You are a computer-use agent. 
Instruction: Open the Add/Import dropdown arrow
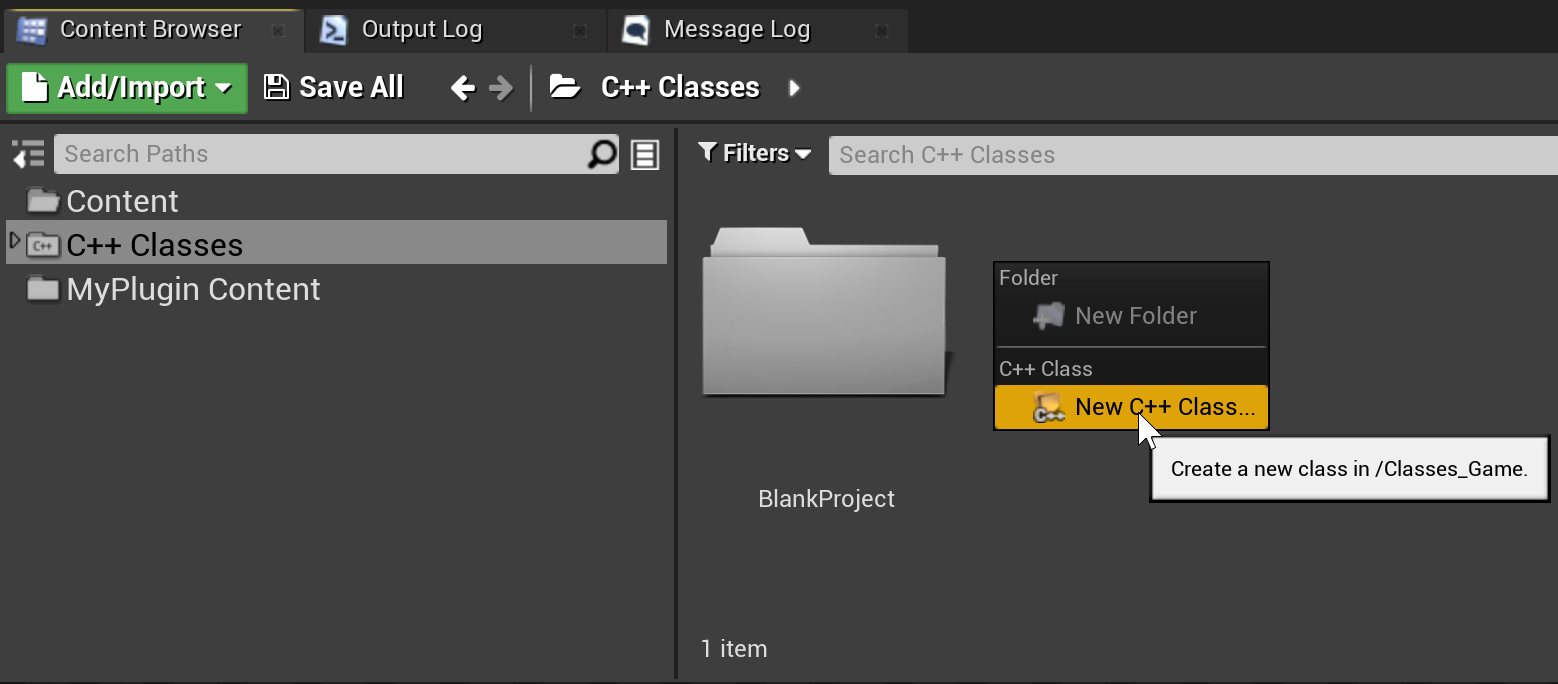coord(222,88)
